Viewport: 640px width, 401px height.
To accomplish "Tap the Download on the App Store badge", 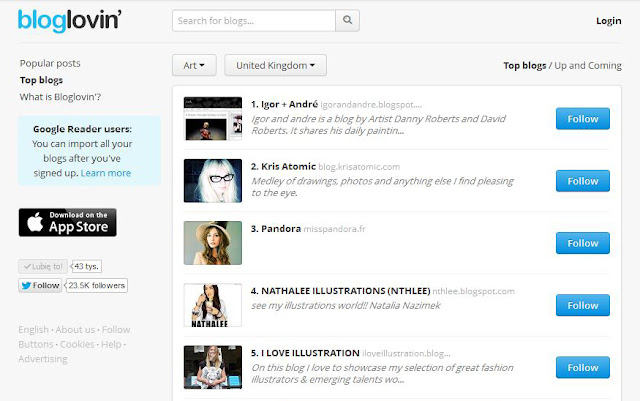I will click(67, 223).
